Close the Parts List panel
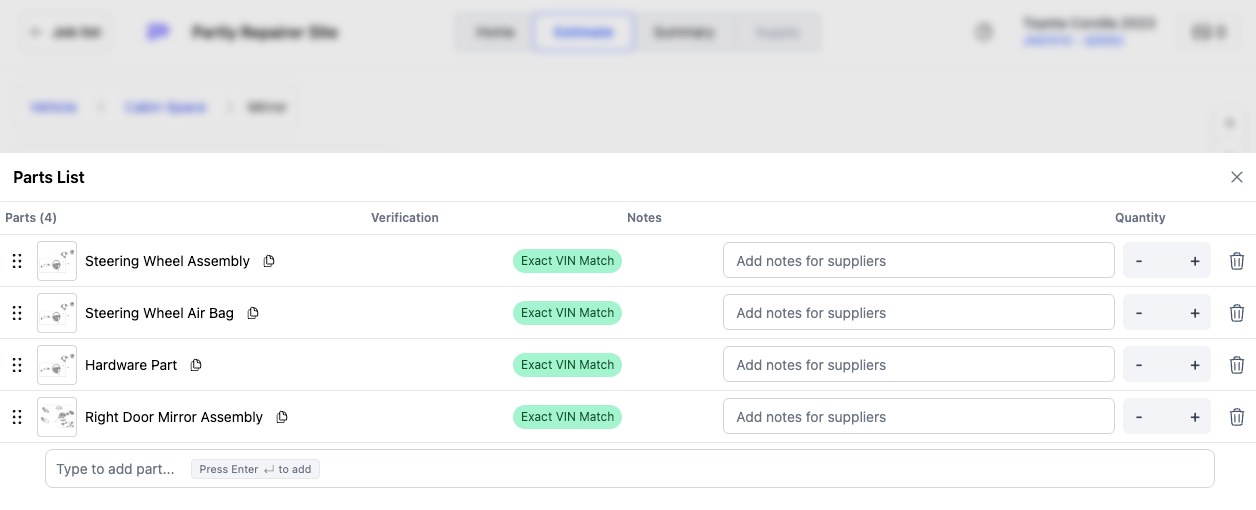 [x=1236, y=177]
